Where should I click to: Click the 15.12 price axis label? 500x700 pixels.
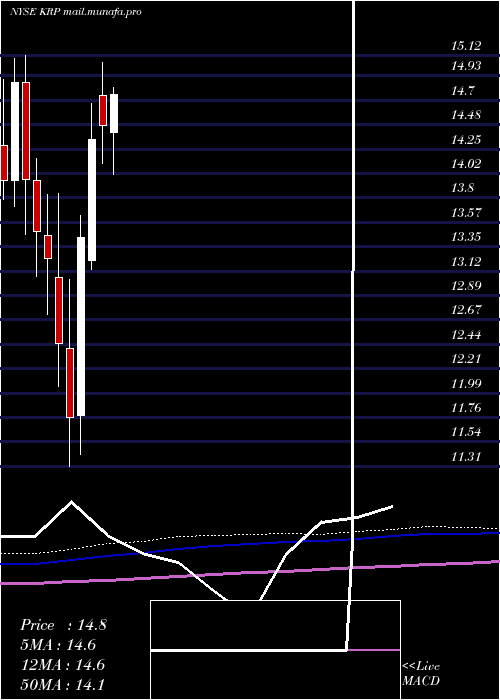point(466,46)
